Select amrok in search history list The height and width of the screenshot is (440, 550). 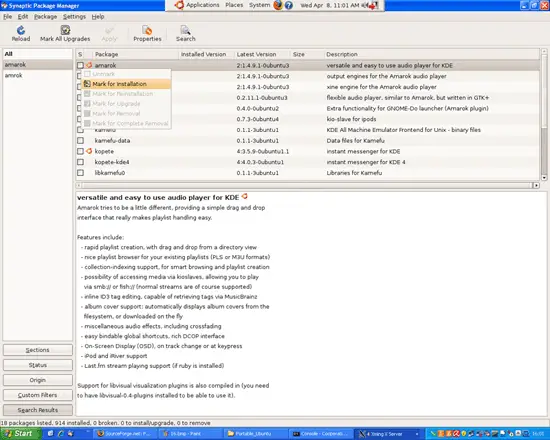point(13,75)
